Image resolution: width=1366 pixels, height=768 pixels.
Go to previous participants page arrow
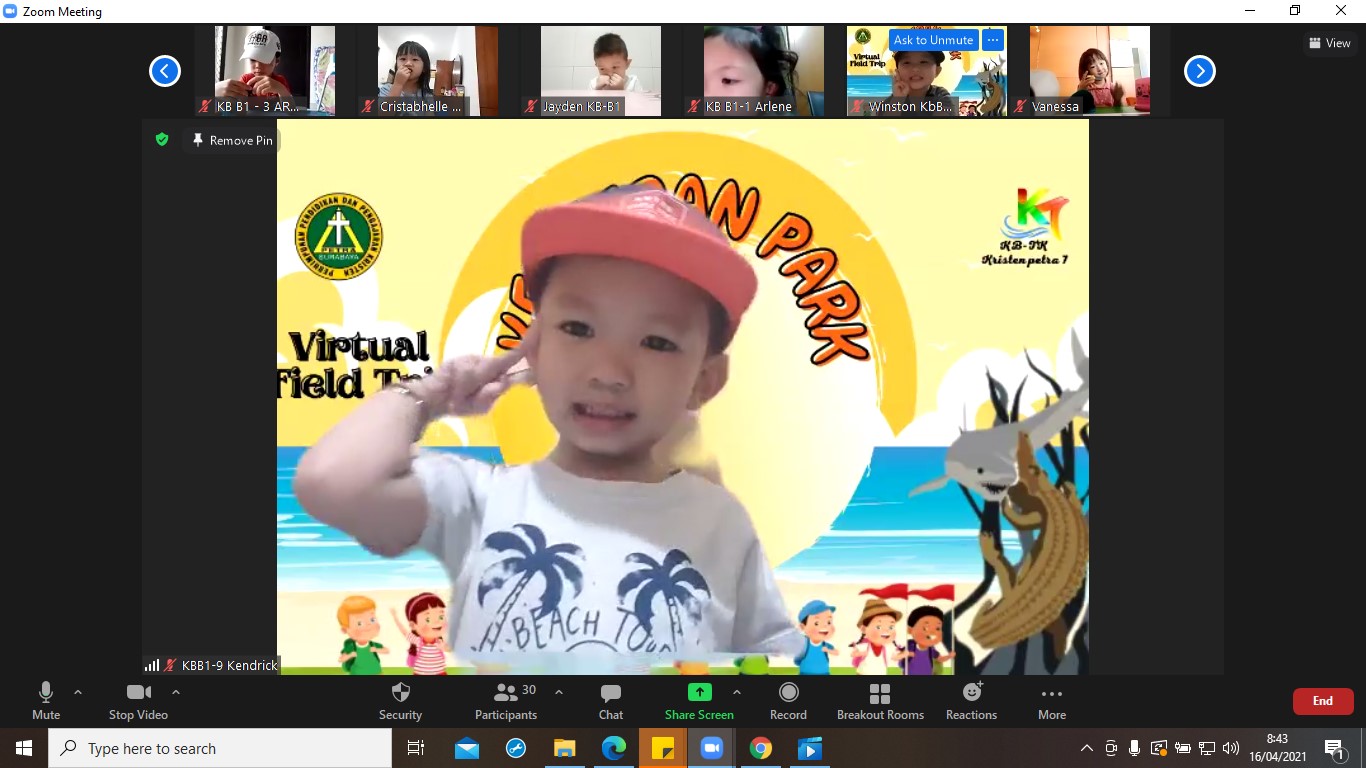(165, 71)
